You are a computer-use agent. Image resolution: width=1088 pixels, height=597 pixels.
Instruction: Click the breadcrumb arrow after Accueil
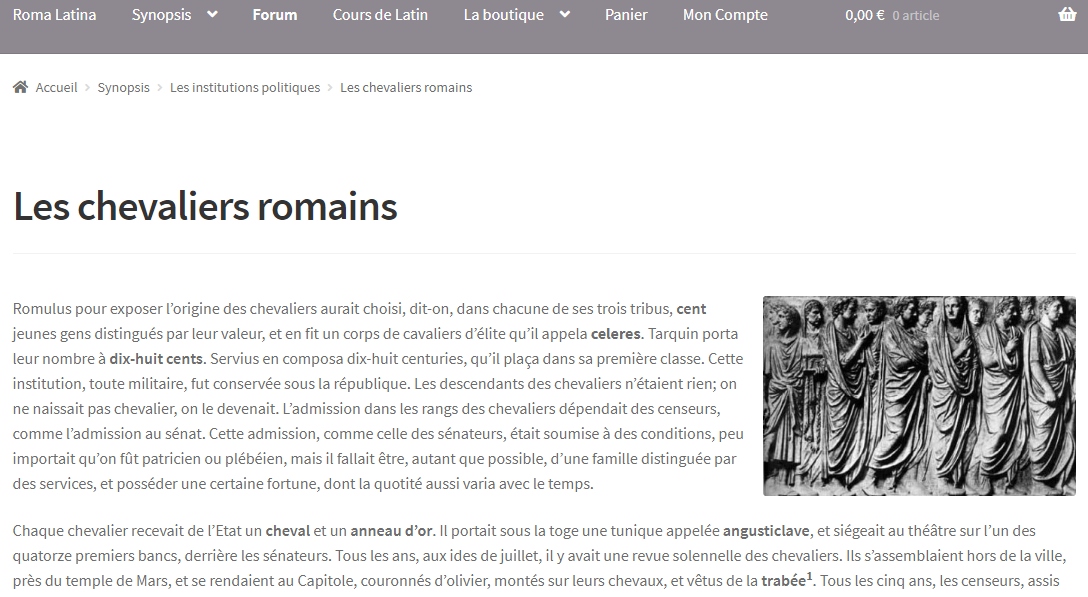point(87,88)
